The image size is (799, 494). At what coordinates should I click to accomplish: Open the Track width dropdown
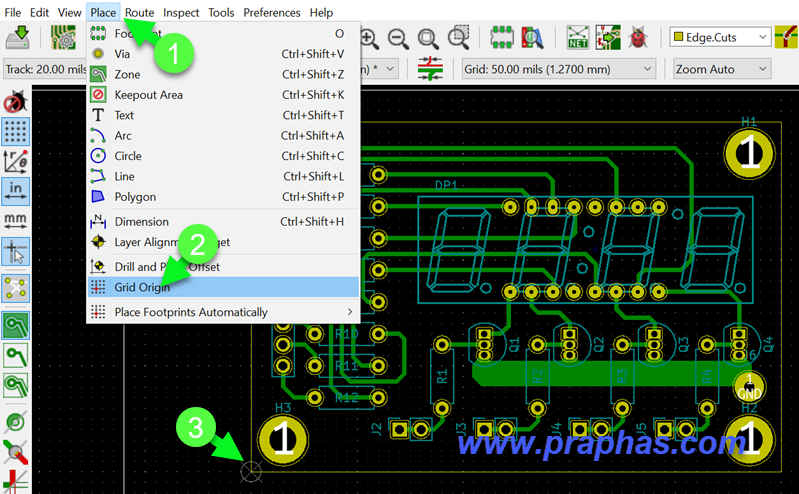46,69
